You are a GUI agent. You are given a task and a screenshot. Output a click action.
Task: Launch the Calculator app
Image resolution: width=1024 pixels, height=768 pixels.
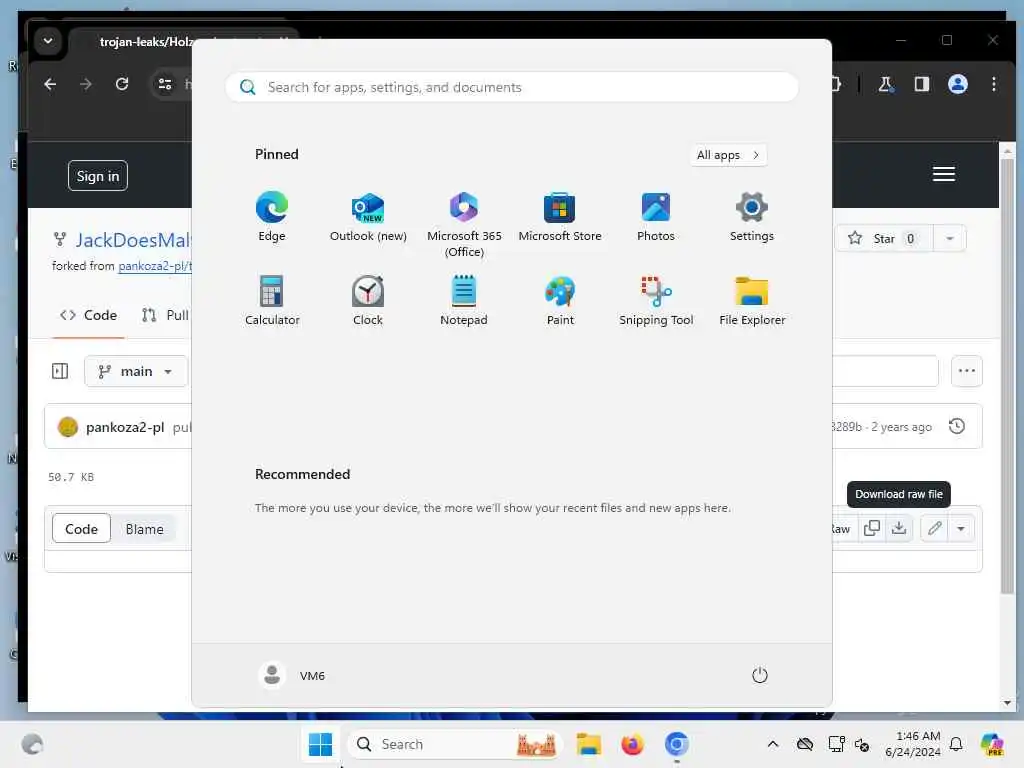pyautogui.click(x=272, y=300)
